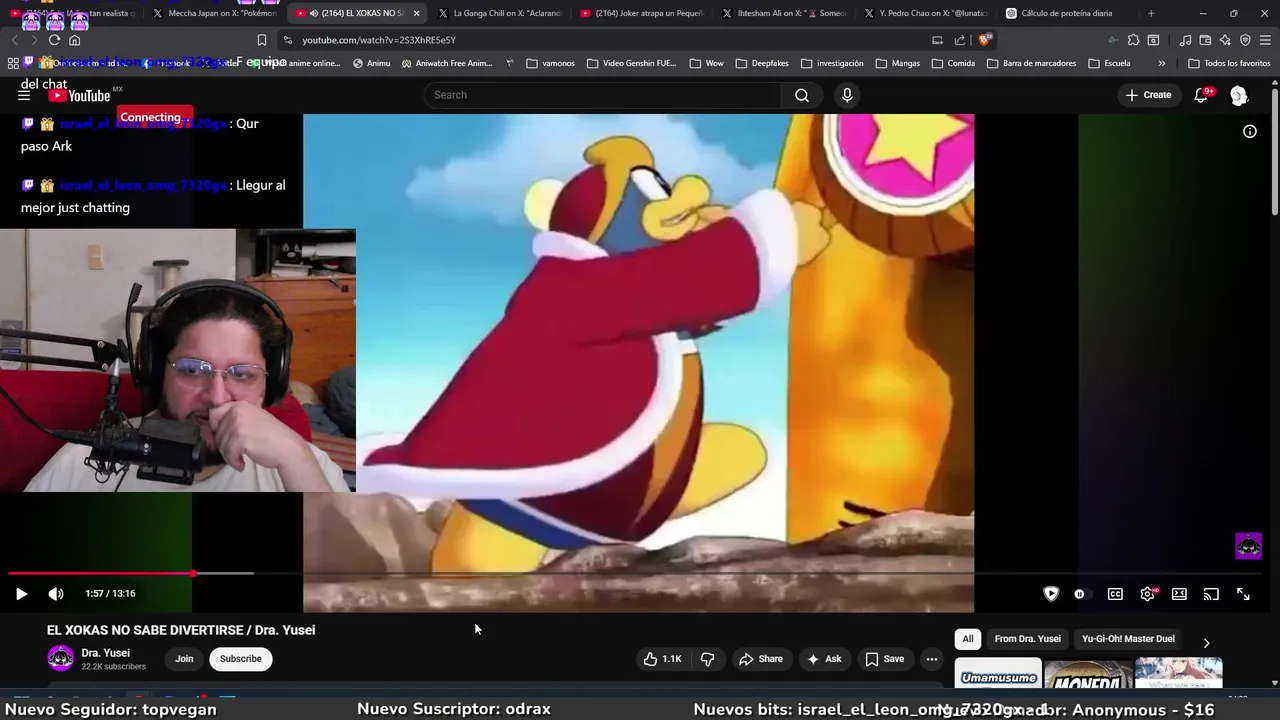1280x720 pixels.
Task: Show more filter chips with right arrow
Action: (x=1206, y=643)
